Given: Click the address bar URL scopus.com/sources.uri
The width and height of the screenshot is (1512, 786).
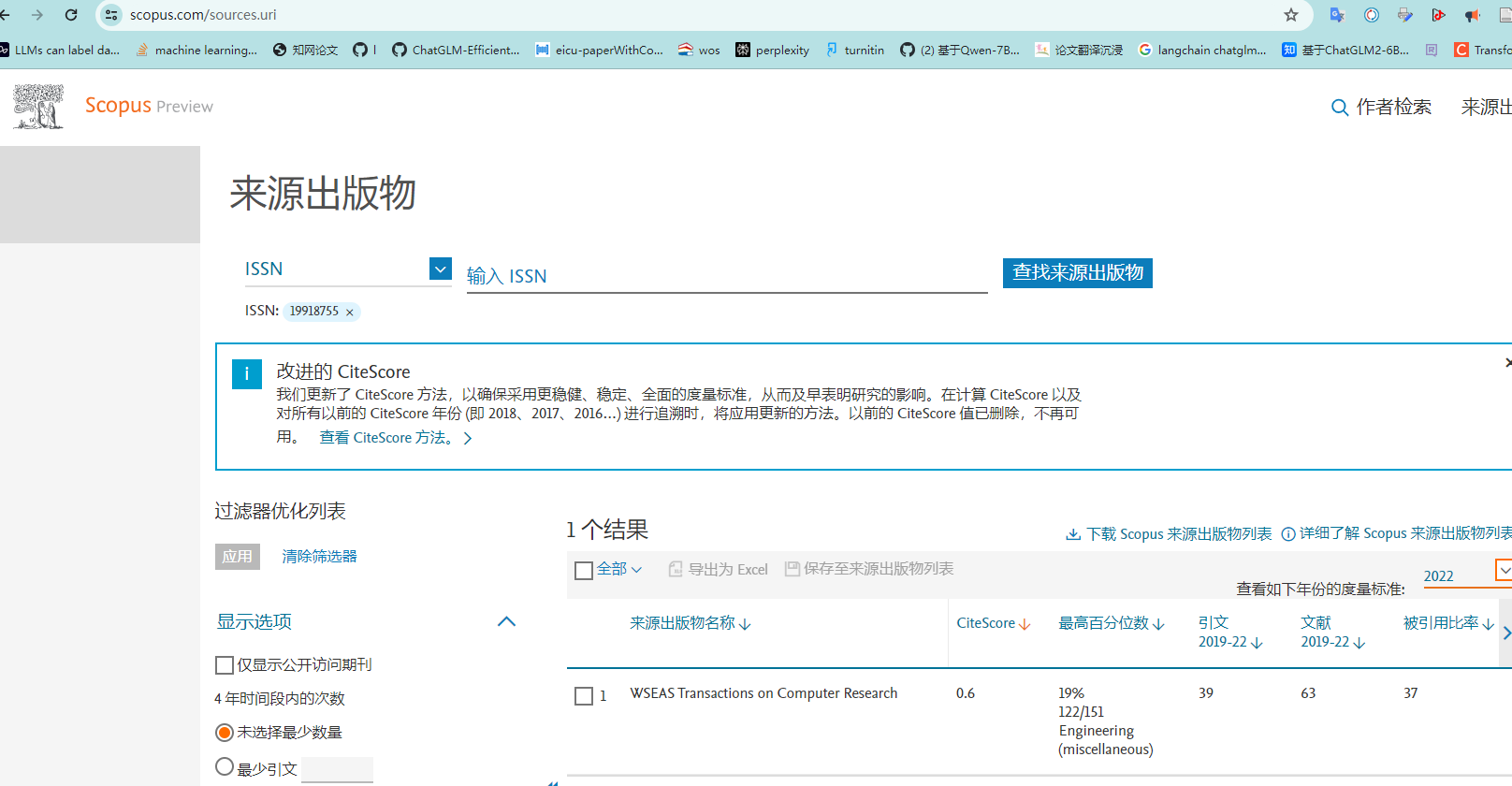Looking at the screenshot, I should click(203, 15).
